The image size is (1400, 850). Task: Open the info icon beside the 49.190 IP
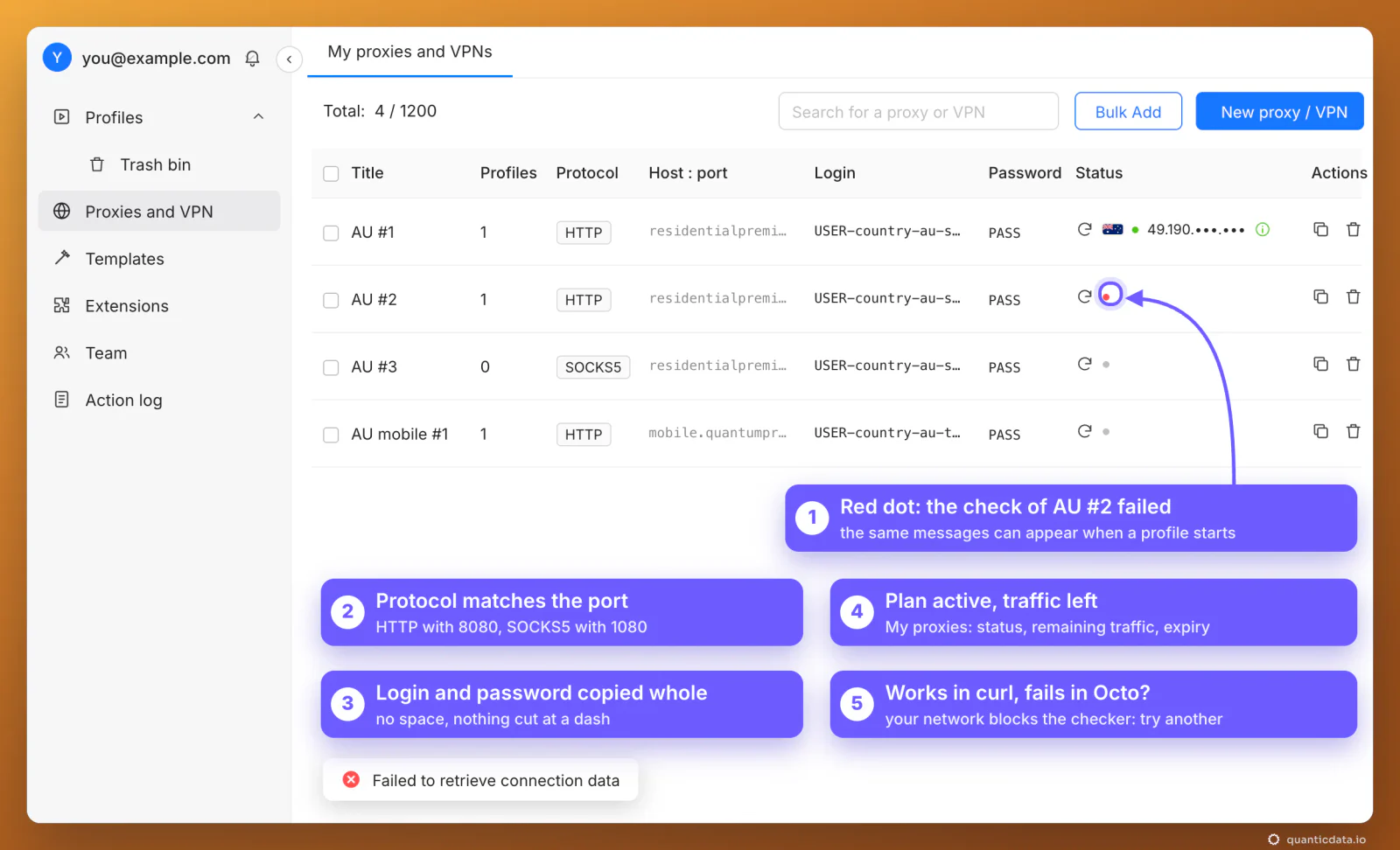pos(1262,229)
